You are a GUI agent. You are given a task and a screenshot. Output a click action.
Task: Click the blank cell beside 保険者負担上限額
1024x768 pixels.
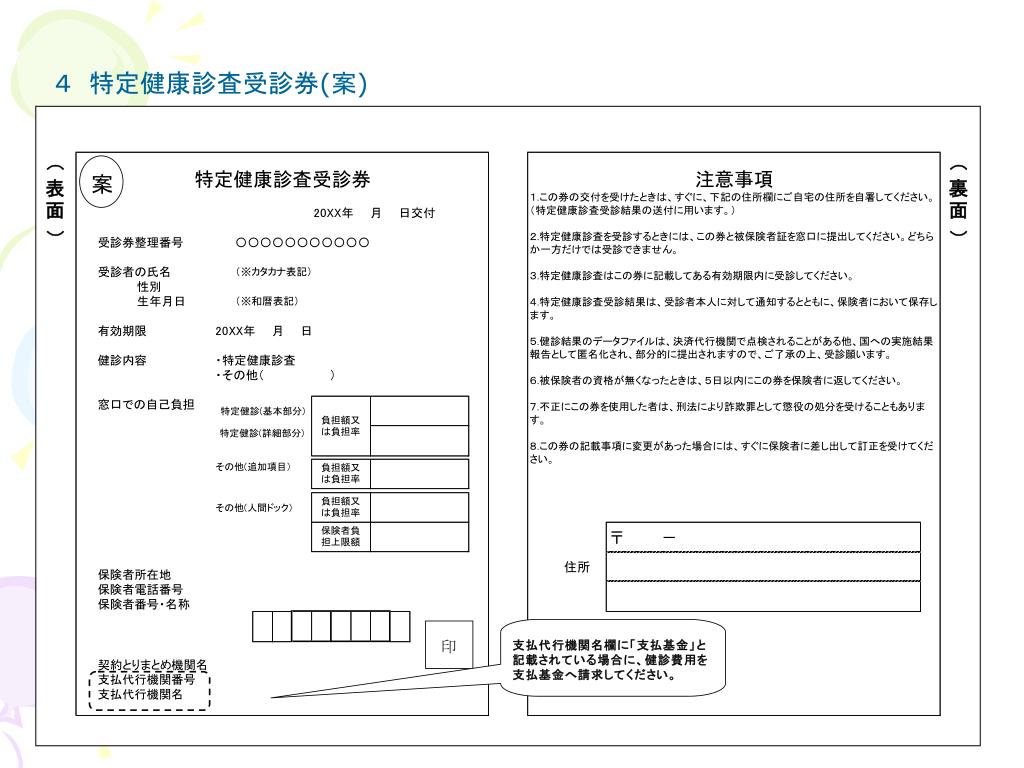[x=419, y=537]
